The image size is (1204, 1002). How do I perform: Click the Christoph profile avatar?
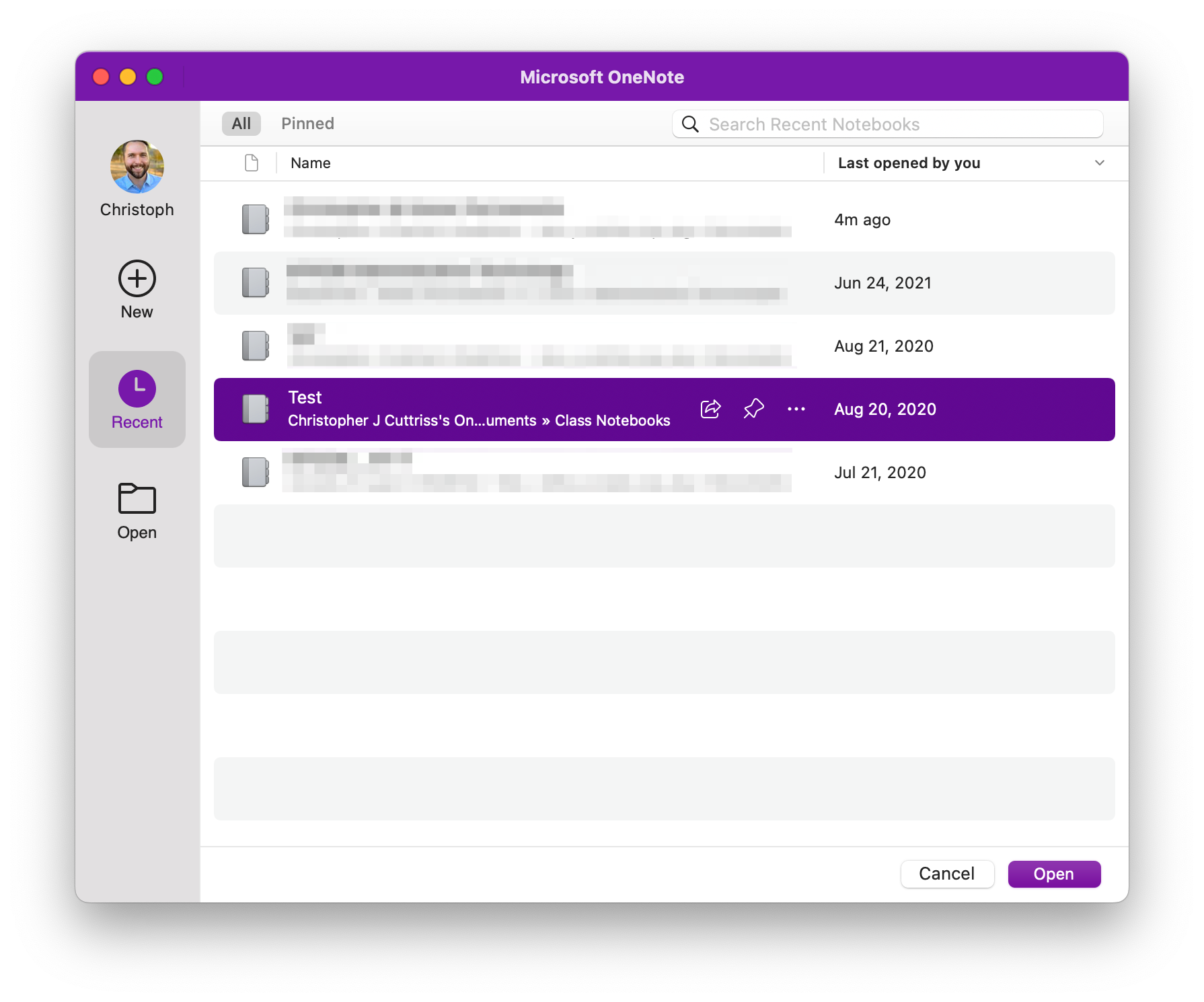(x=137, y=167)
